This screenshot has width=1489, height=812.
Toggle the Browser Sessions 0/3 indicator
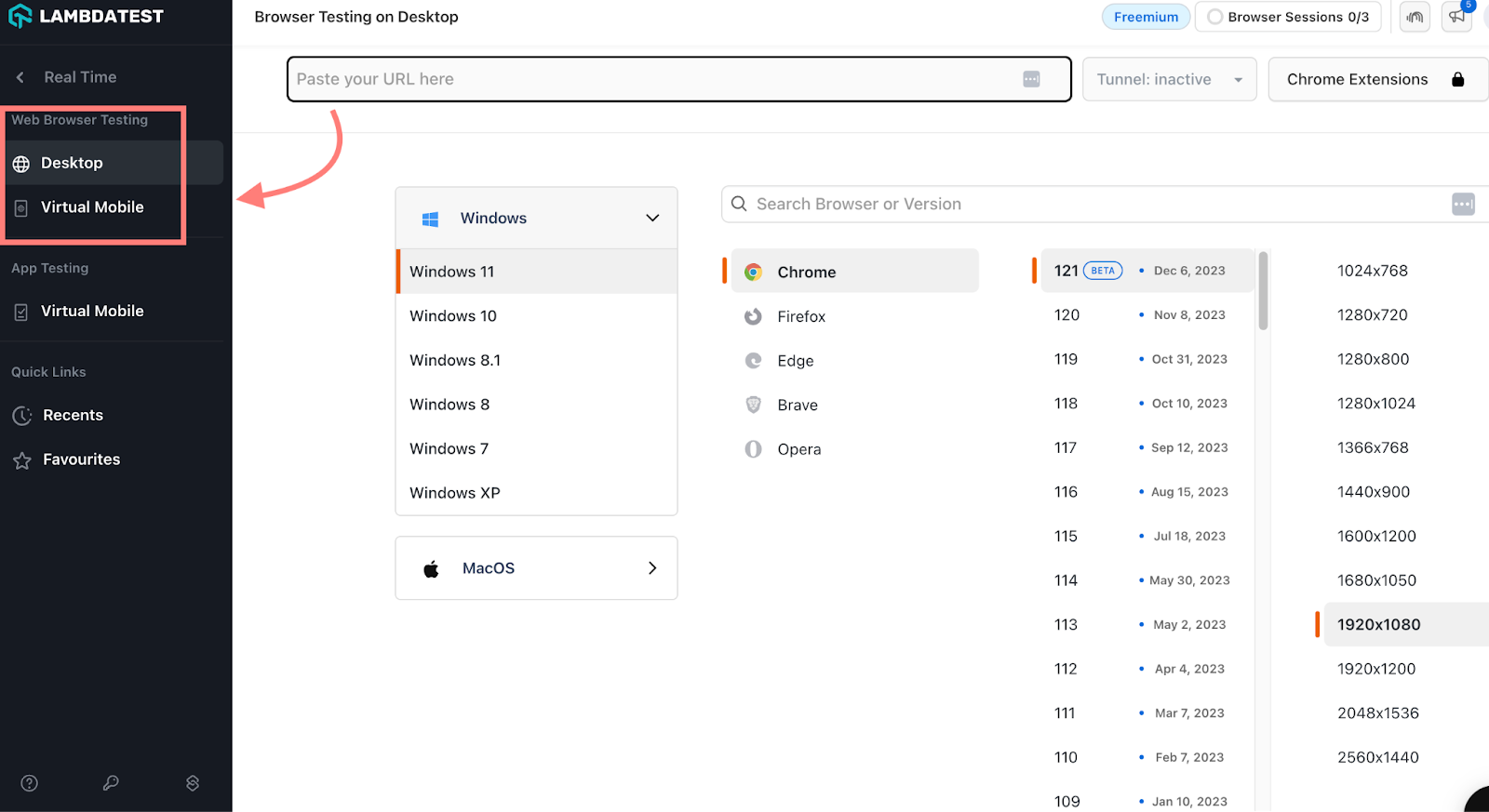coord(1288,17)
